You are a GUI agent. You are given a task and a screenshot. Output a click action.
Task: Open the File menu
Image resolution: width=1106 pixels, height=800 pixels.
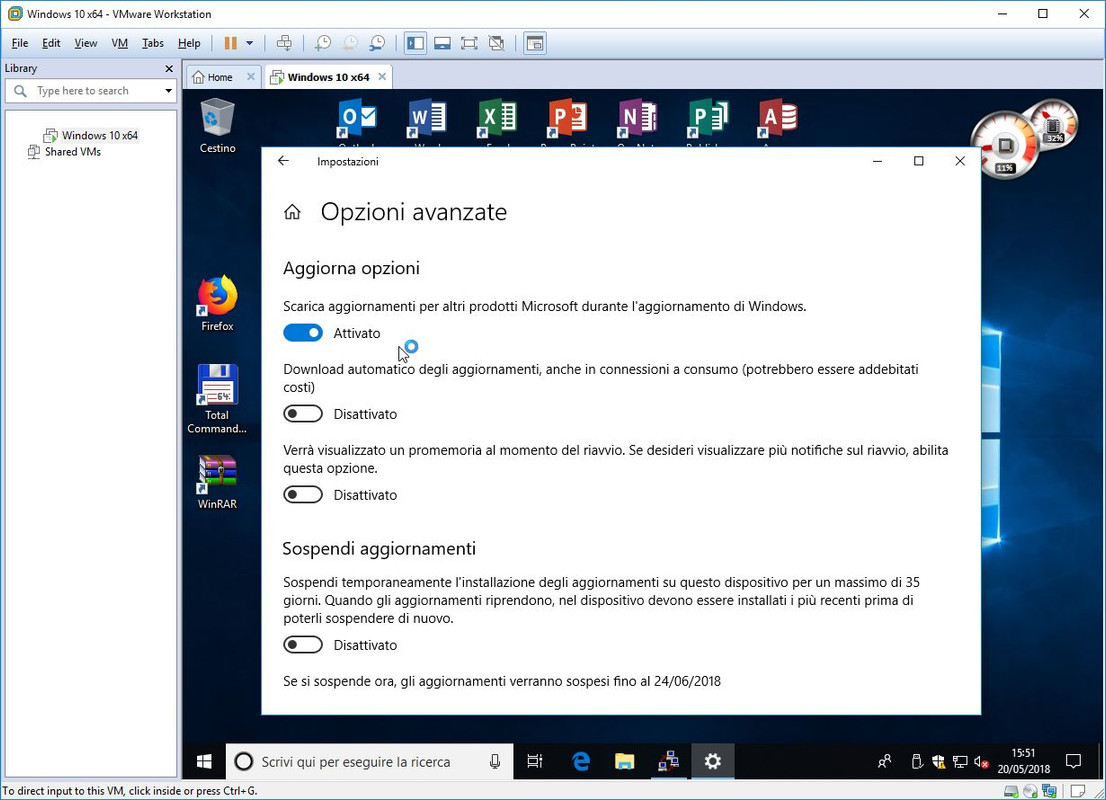point(20,43)
